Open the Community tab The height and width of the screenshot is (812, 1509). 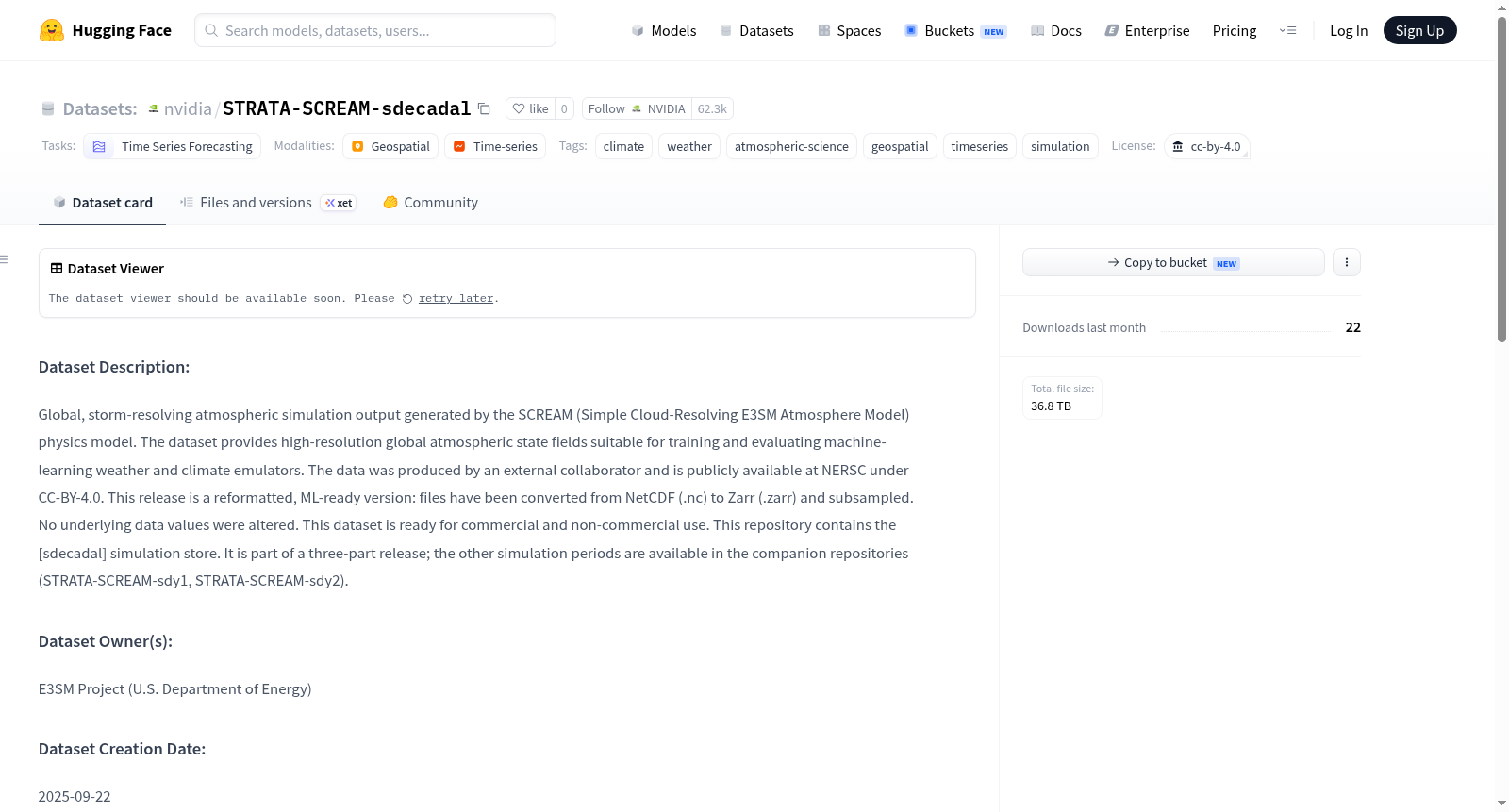[x=430, y=203]
